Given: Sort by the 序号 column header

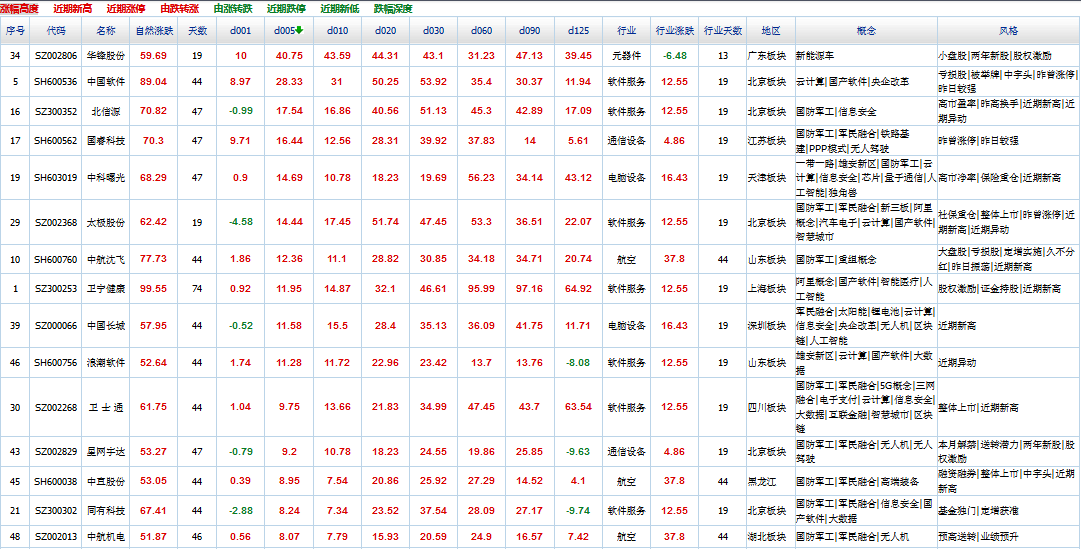Looking at the screenshot, I should pyautogui.click(x=15, y=31).
